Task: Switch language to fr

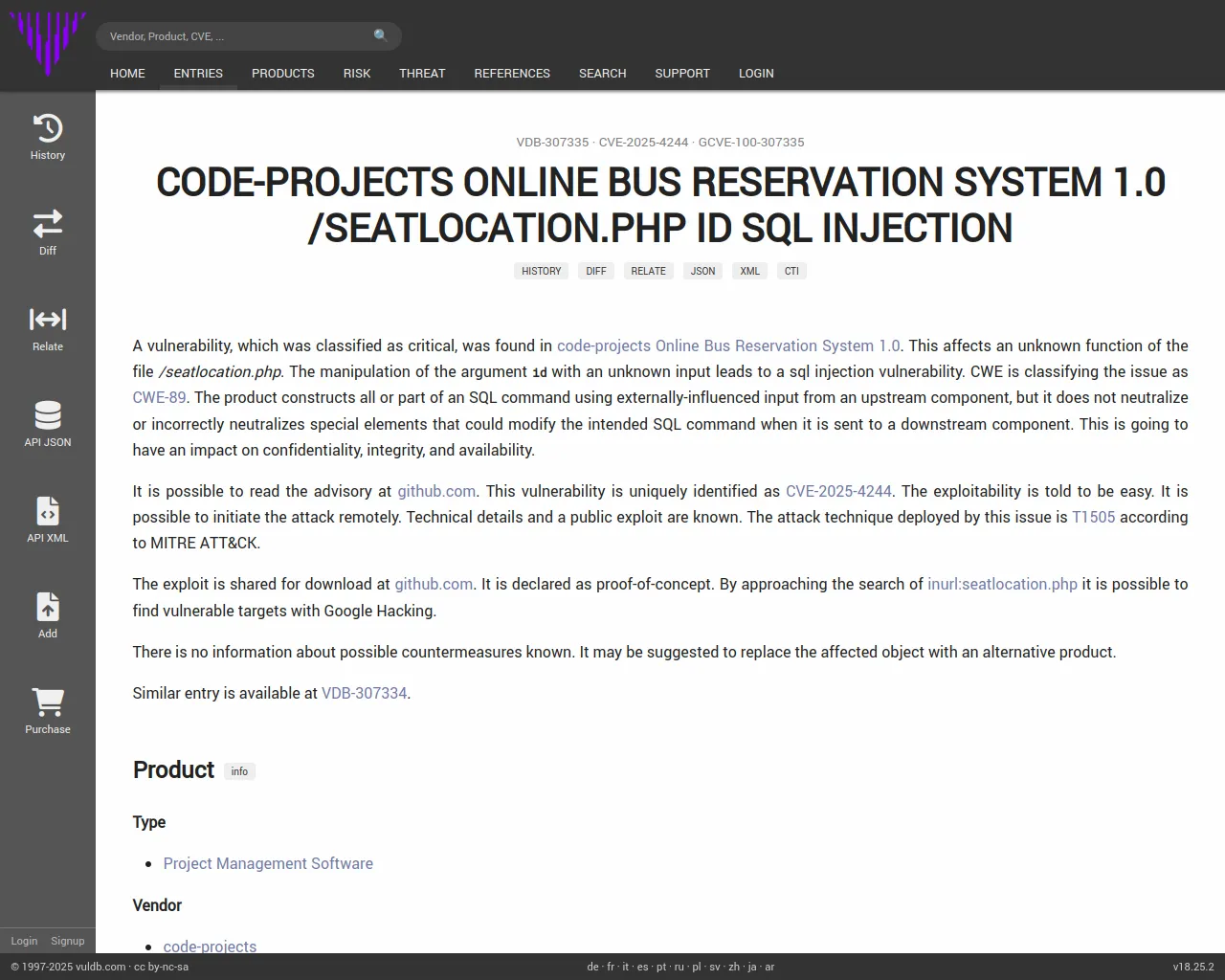Action: pos(611,967)
